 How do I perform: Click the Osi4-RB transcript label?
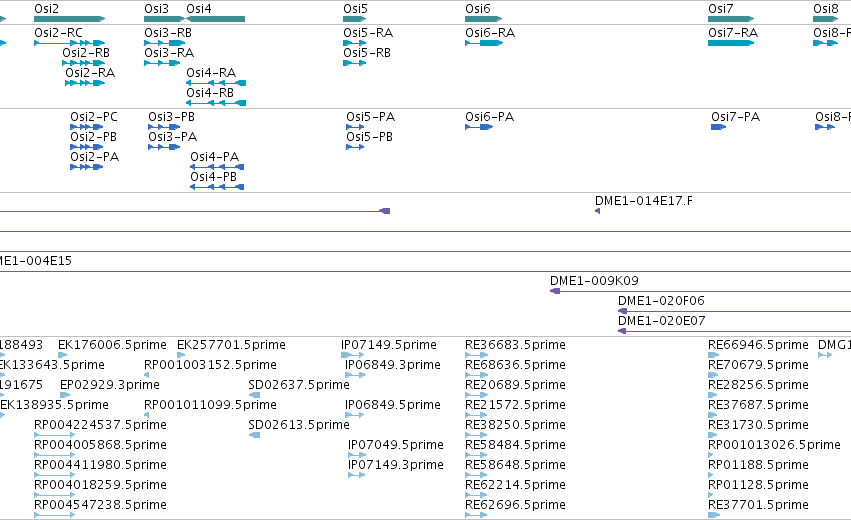[x=210, y=93]
